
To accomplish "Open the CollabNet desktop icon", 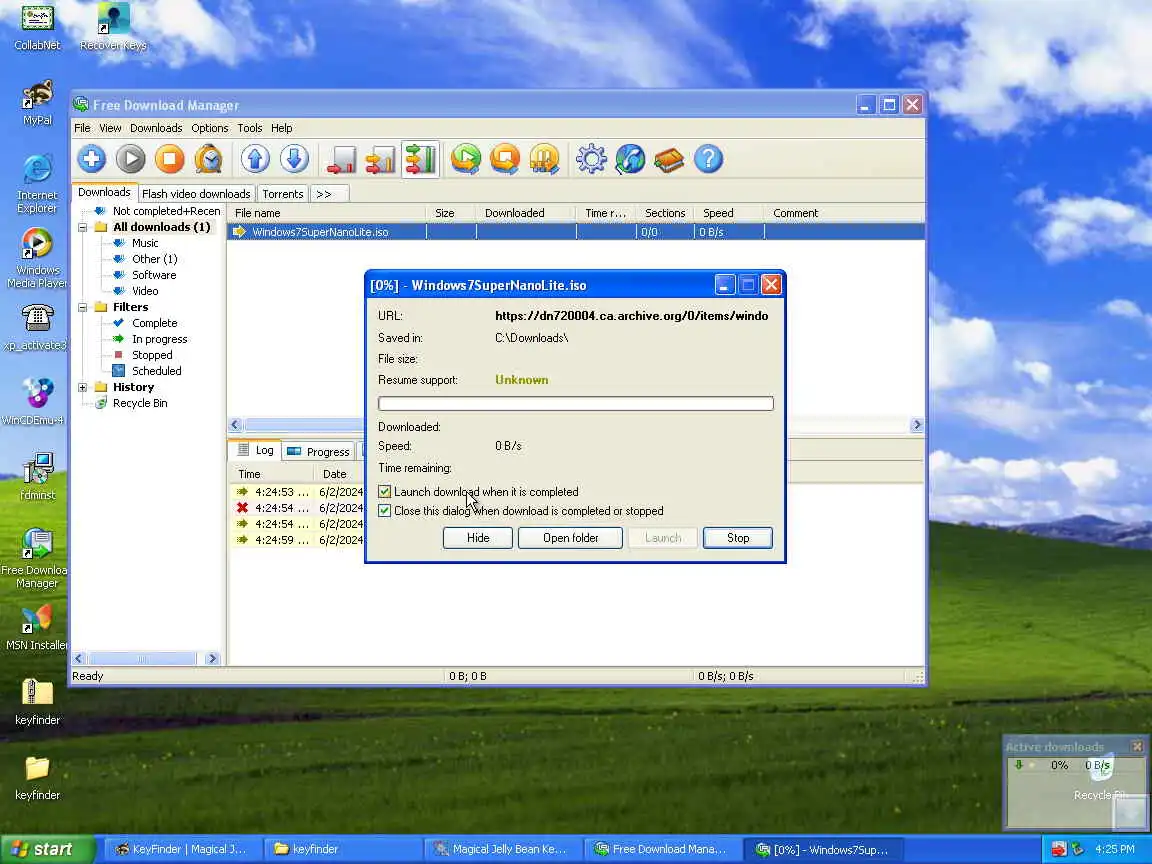I will coord(37,28).
